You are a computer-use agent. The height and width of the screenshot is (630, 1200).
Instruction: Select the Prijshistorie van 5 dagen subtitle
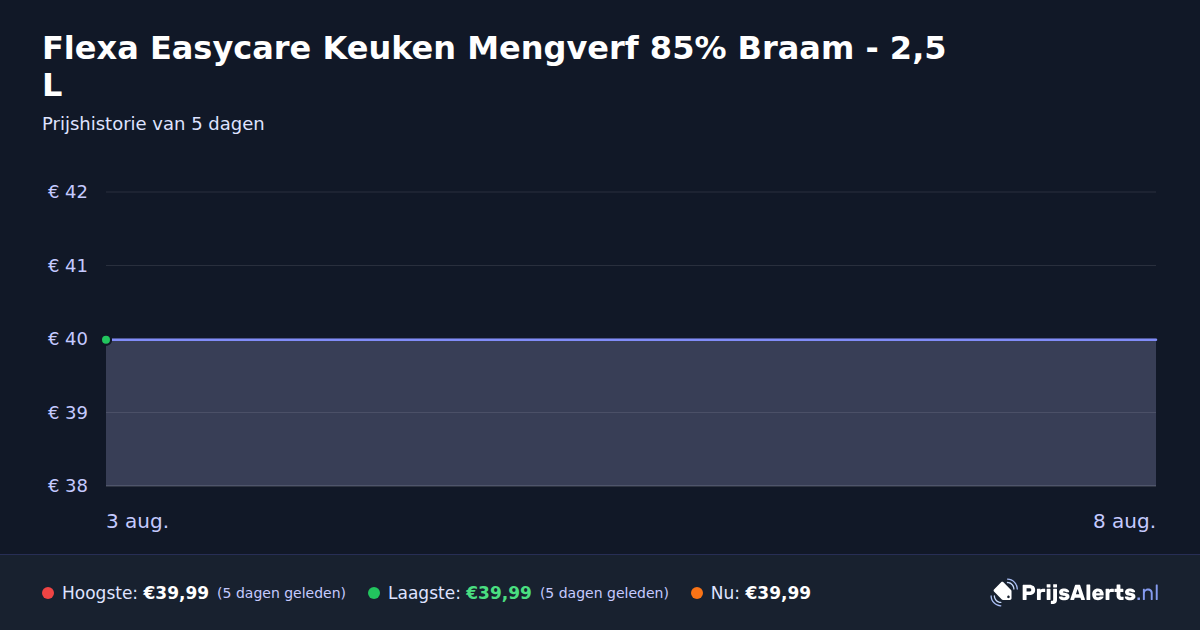pyautogui.click(x=153, y=124)
